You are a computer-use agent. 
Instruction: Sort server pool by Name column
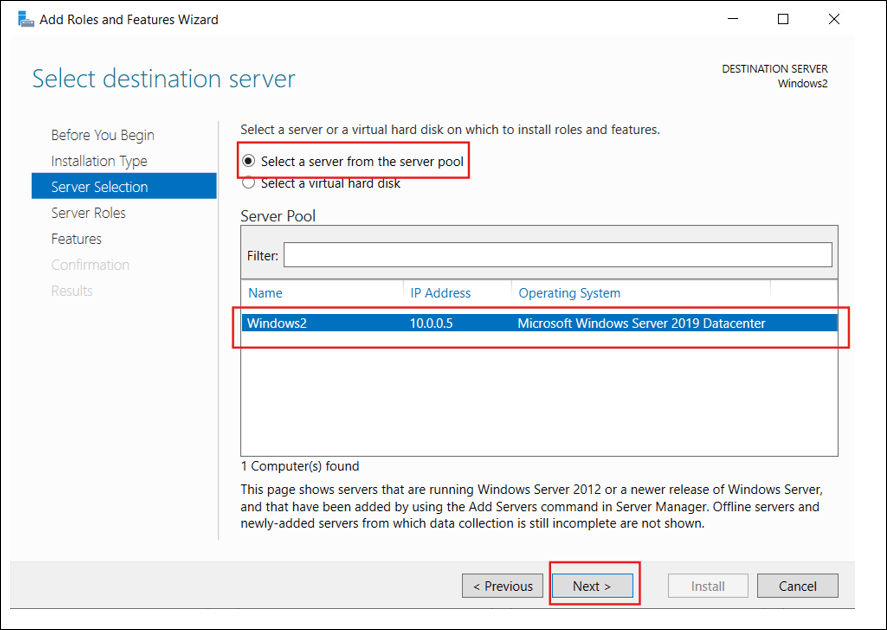coord(265,293)
